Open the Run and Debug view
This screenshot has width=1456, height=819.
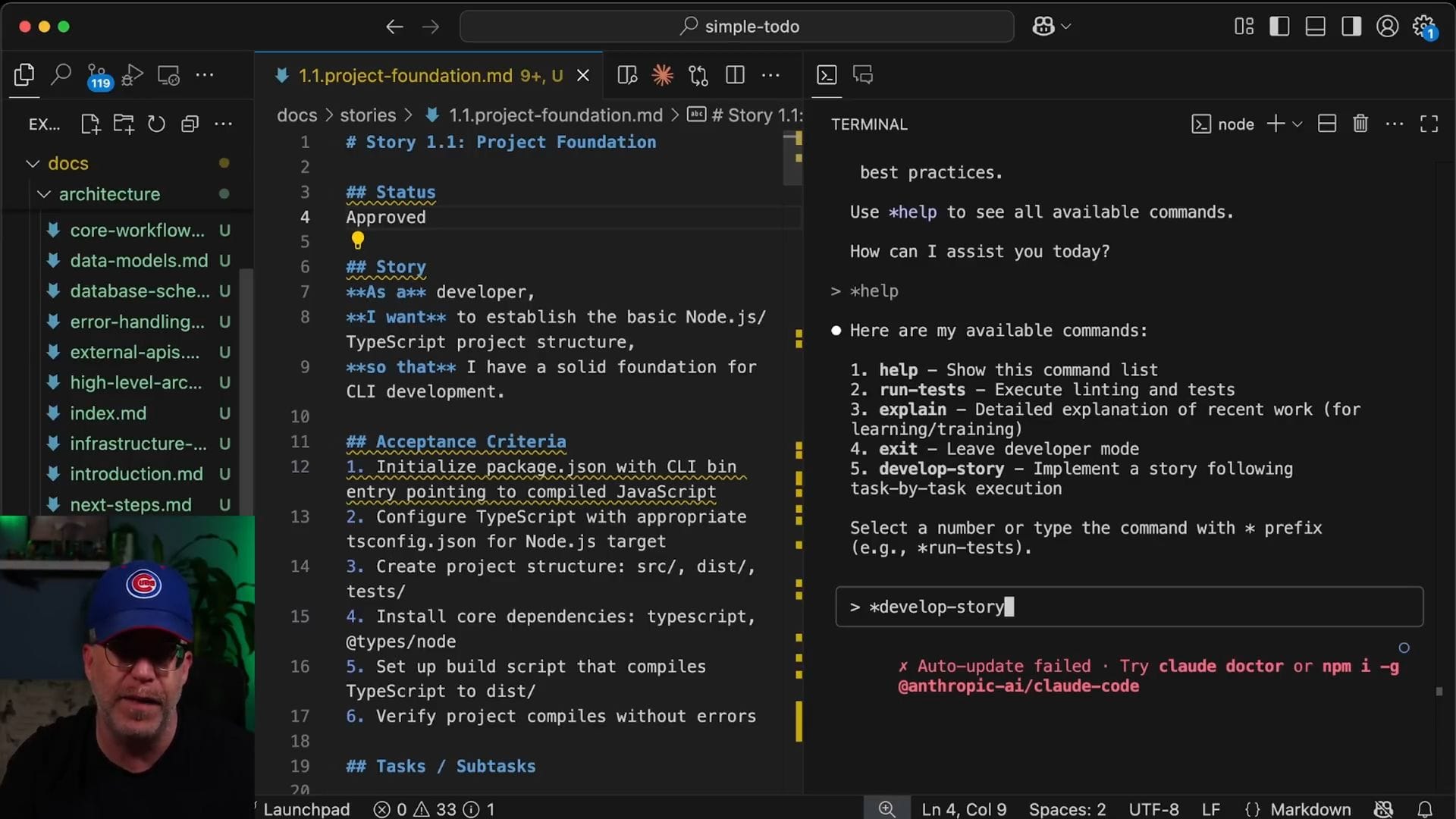click(x=132, y=75)
